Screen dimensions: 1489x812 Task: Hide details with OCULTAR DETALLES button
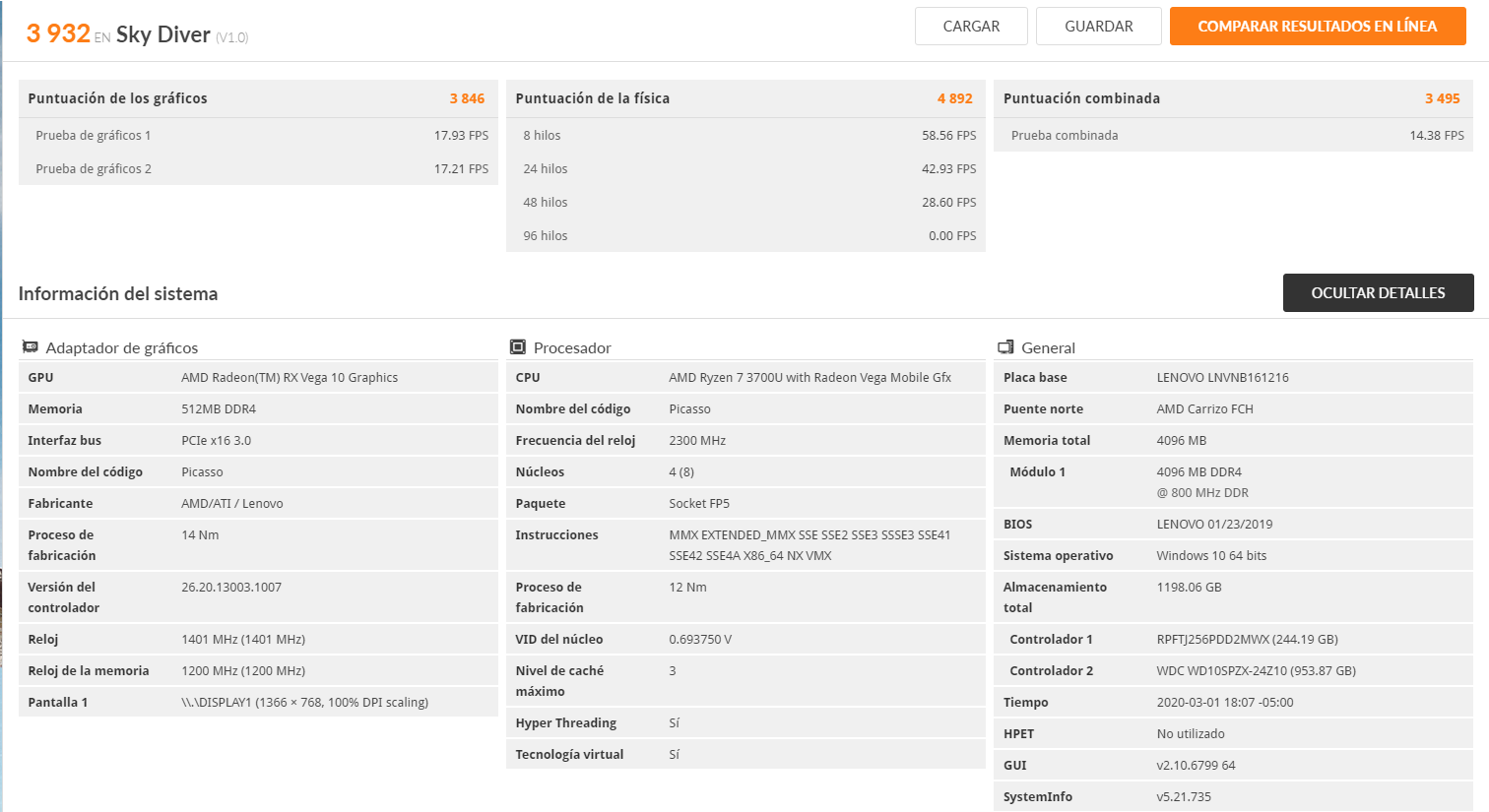pyautogui.click(x=1379, y=293)
